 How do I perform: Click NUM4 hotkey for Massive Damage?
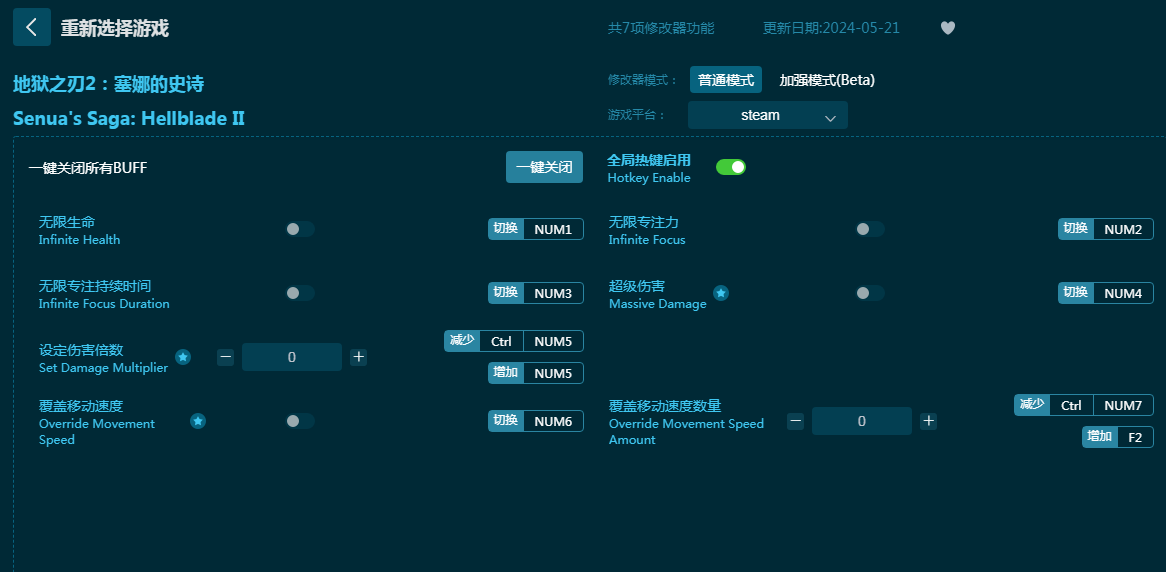pyautogui.click(x=1123, y=293)
